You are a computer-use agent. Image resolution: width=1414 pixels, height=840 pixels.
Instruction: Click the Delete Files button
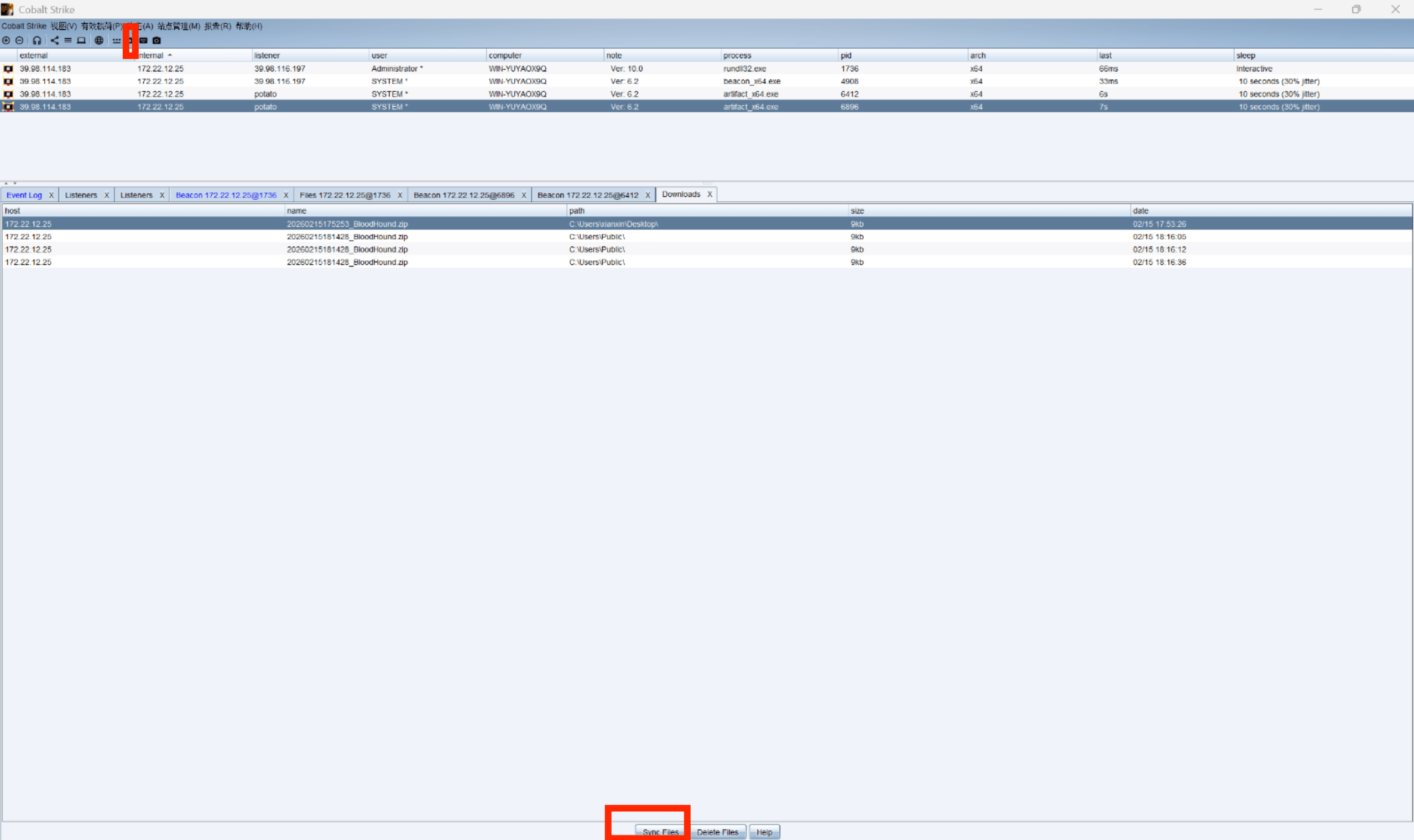coord(717,832)
